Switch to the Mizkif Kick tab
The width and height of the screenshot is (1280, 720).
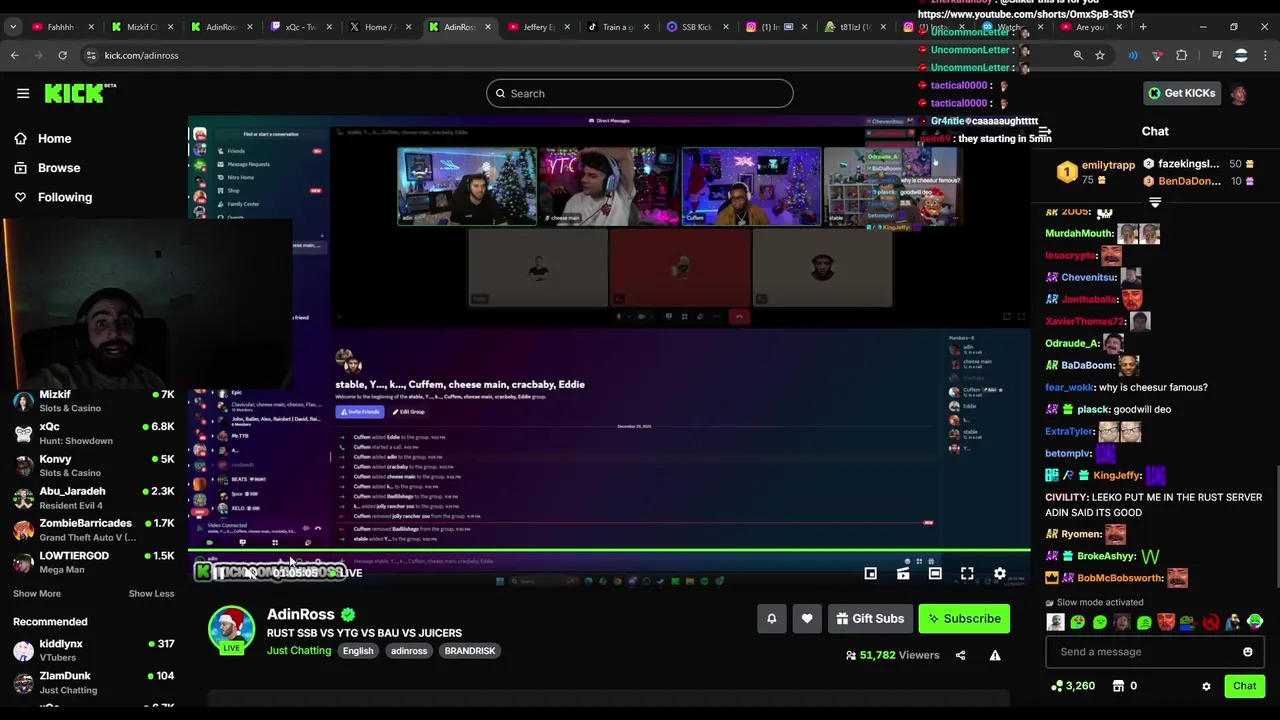point(143,27)
